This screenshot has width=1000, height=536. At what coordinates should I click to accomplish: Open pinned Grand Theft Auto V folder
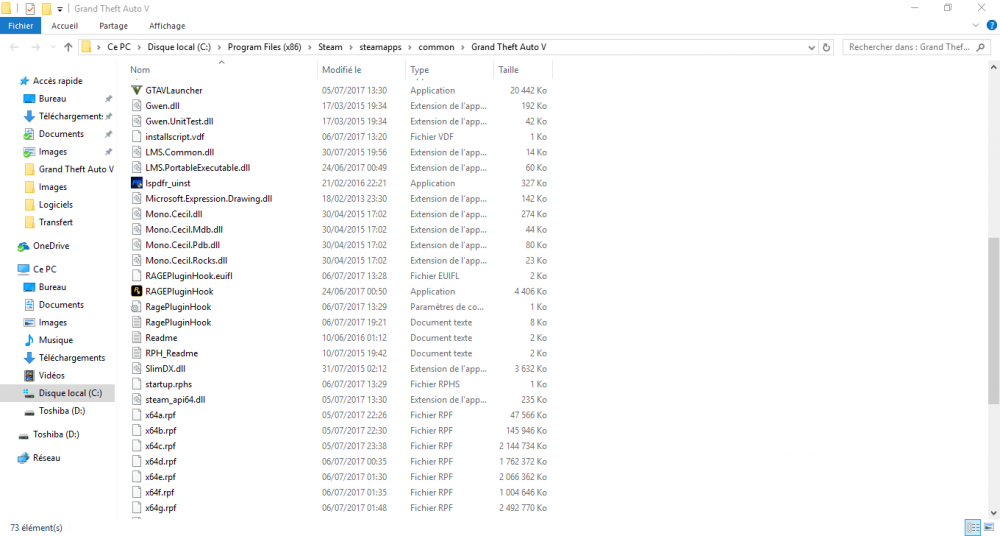point(76,169)
